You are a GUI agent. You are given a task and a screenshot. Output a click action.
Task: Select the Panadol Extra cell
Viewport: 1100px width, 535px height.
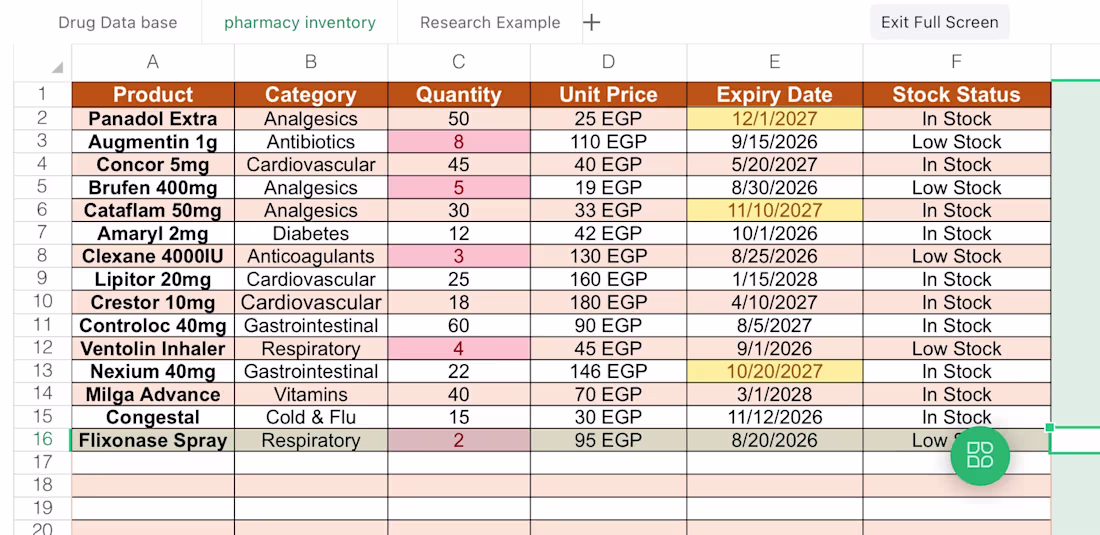pyautogui.click(x=153, y=118)
